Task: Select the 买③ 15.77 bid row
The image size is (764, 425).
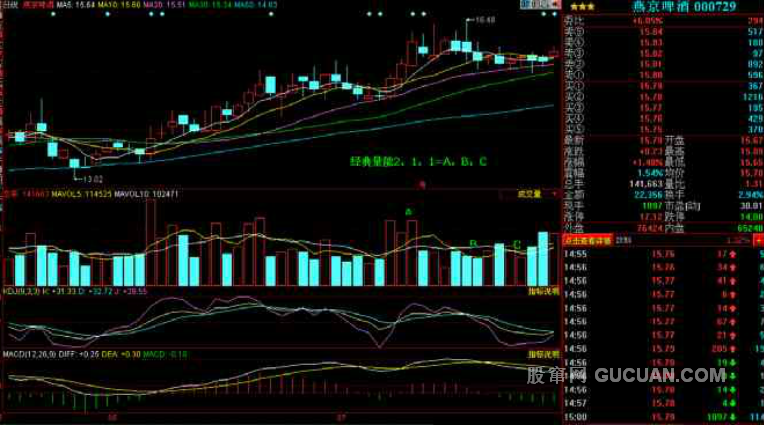Action: coord(663,108)
